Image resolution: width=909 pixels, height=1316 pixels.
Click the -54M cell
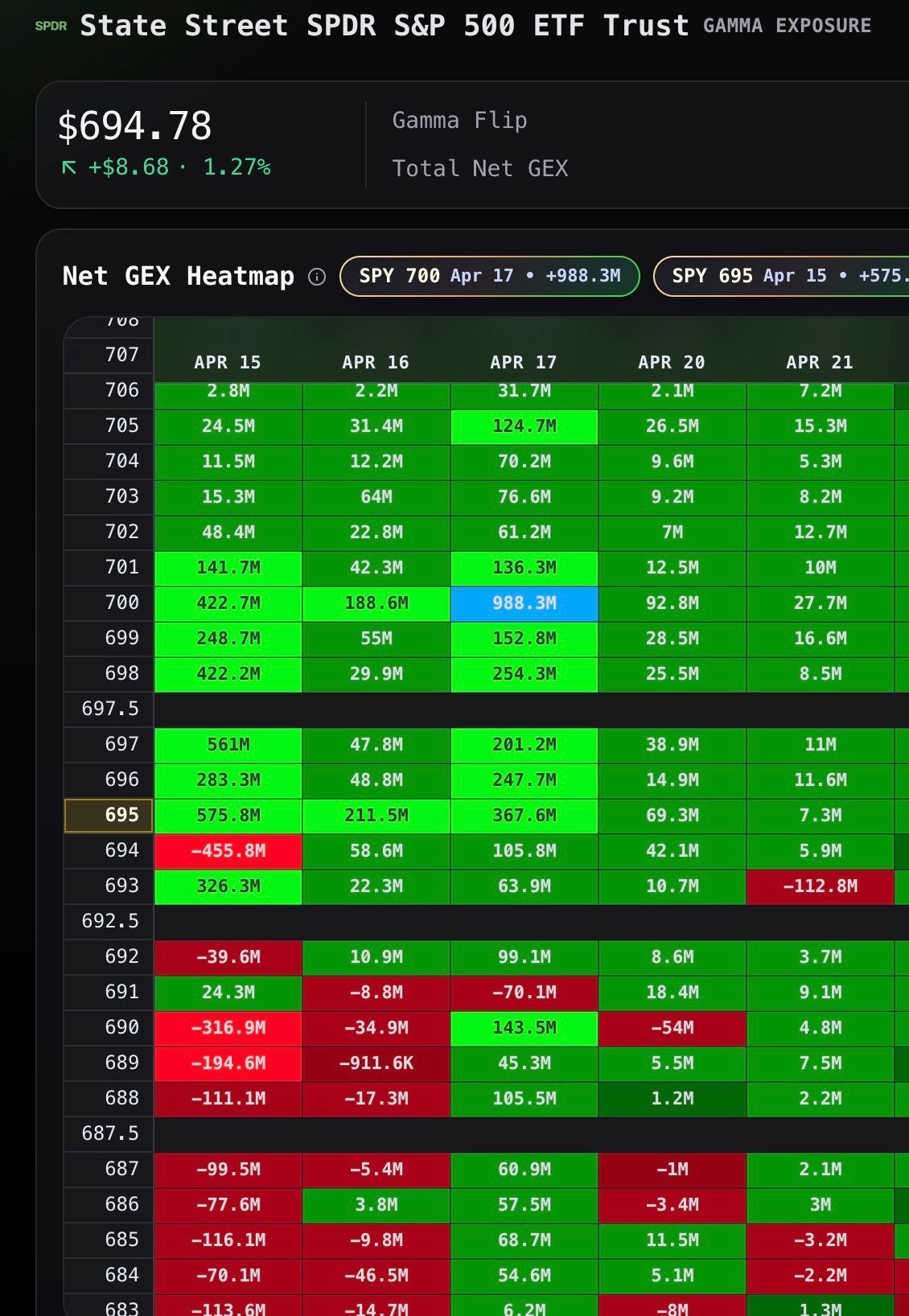pos(672,1028)
